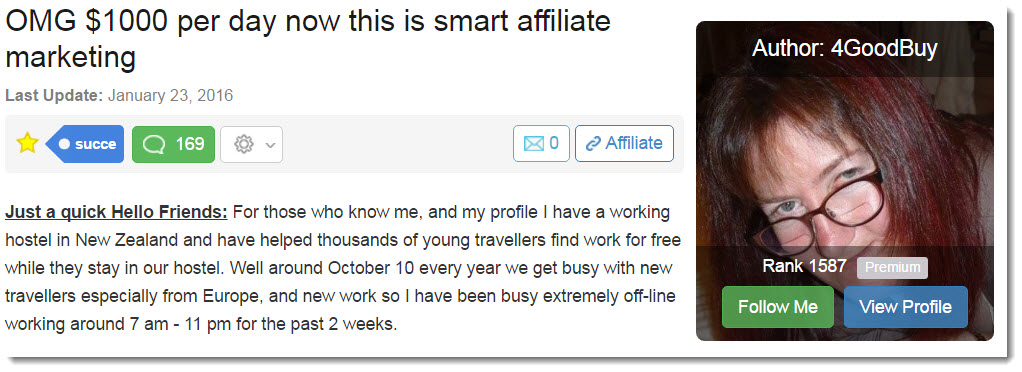Click the white dot on the blue tag
This screenshot has height=372, width=1022.
coord(65,144)
